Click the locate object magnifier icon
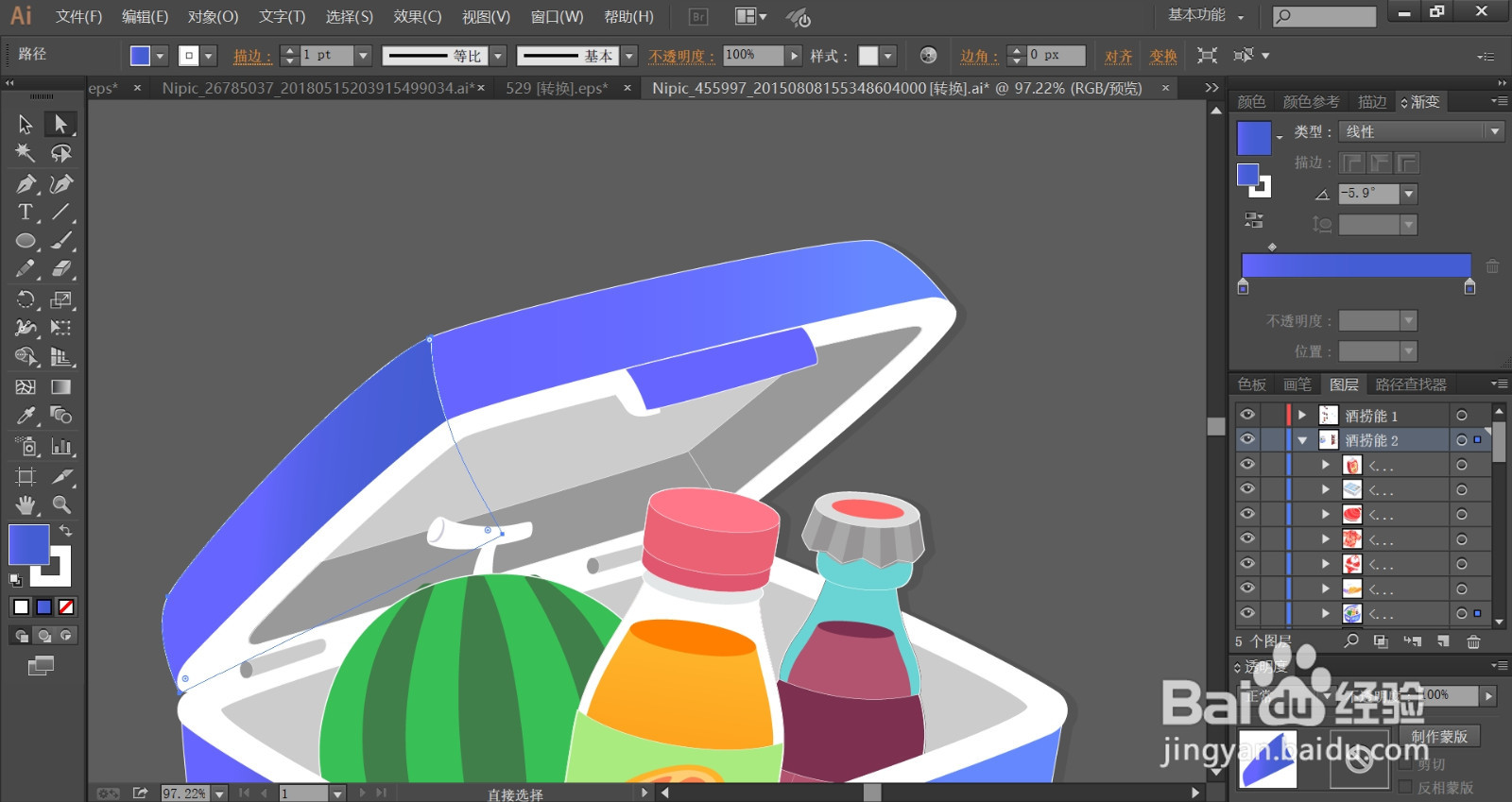This screenshot has width=1512, height=802. coord(1352,641)
